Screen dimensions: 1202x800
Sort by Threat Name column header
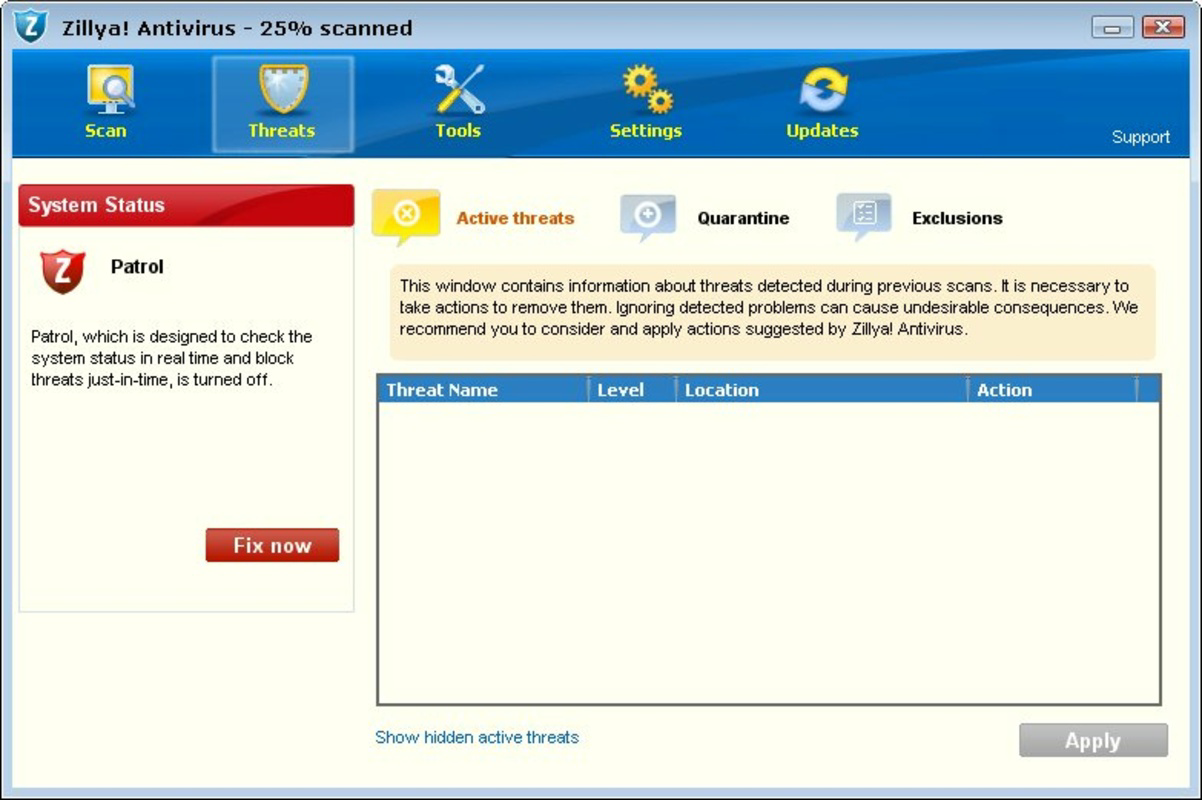[x=483, y=390]
